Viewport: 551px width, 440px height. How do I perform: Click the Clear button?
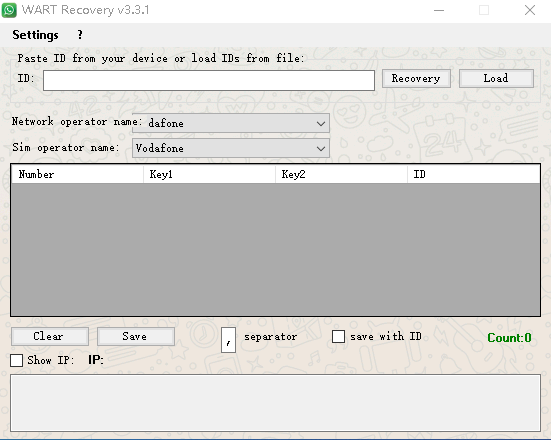point(50,336)
